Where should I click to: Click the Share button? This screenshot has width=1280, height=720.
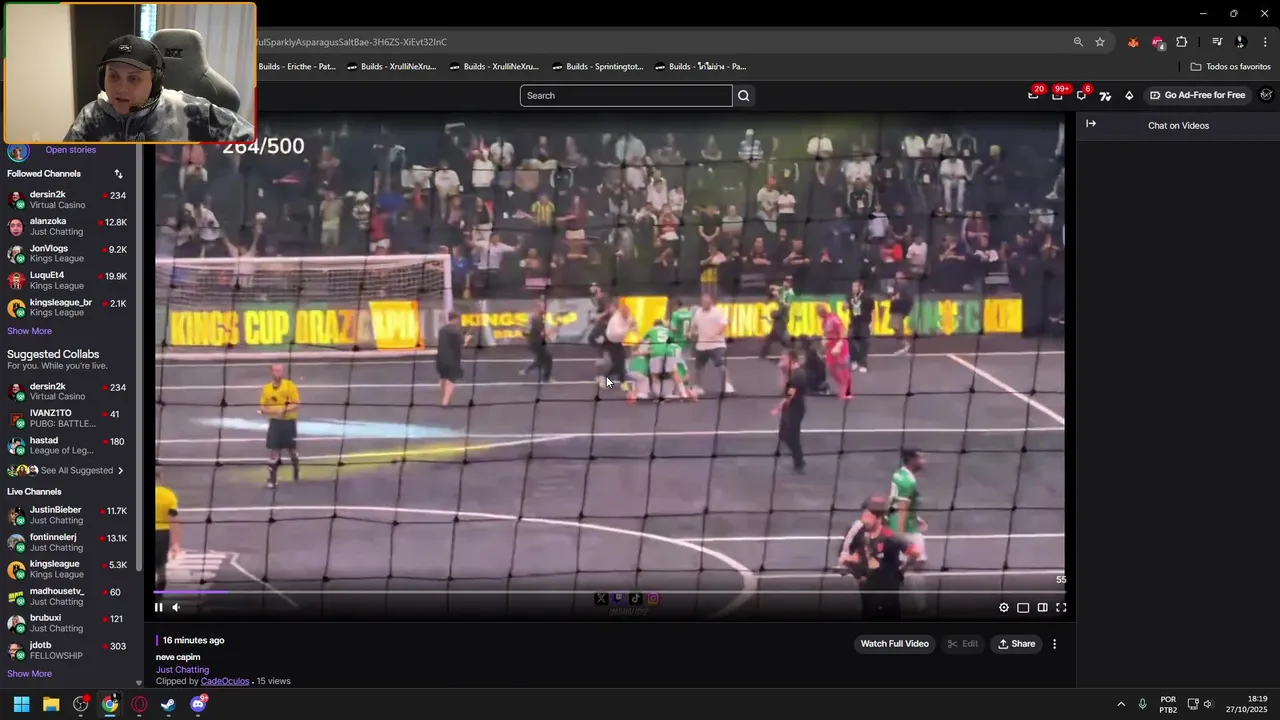1015,644
